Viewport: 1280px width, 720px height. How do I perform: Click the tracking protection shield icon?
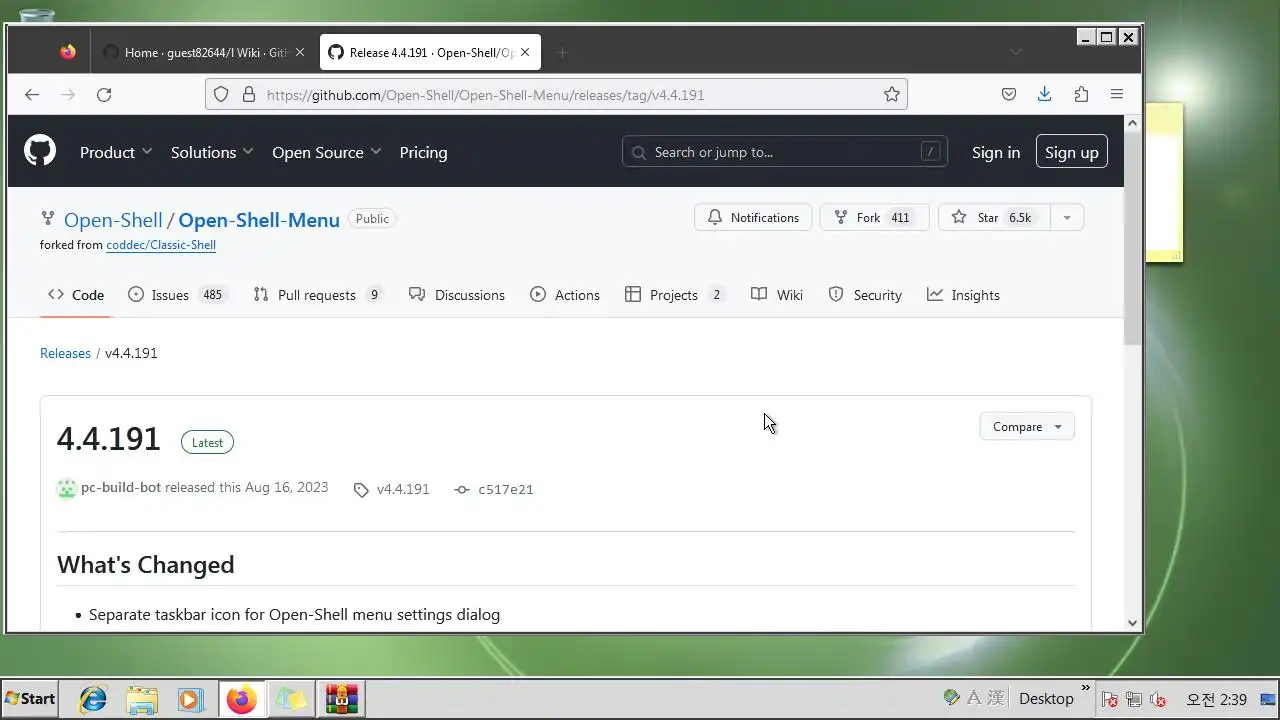tap(221, 94)
